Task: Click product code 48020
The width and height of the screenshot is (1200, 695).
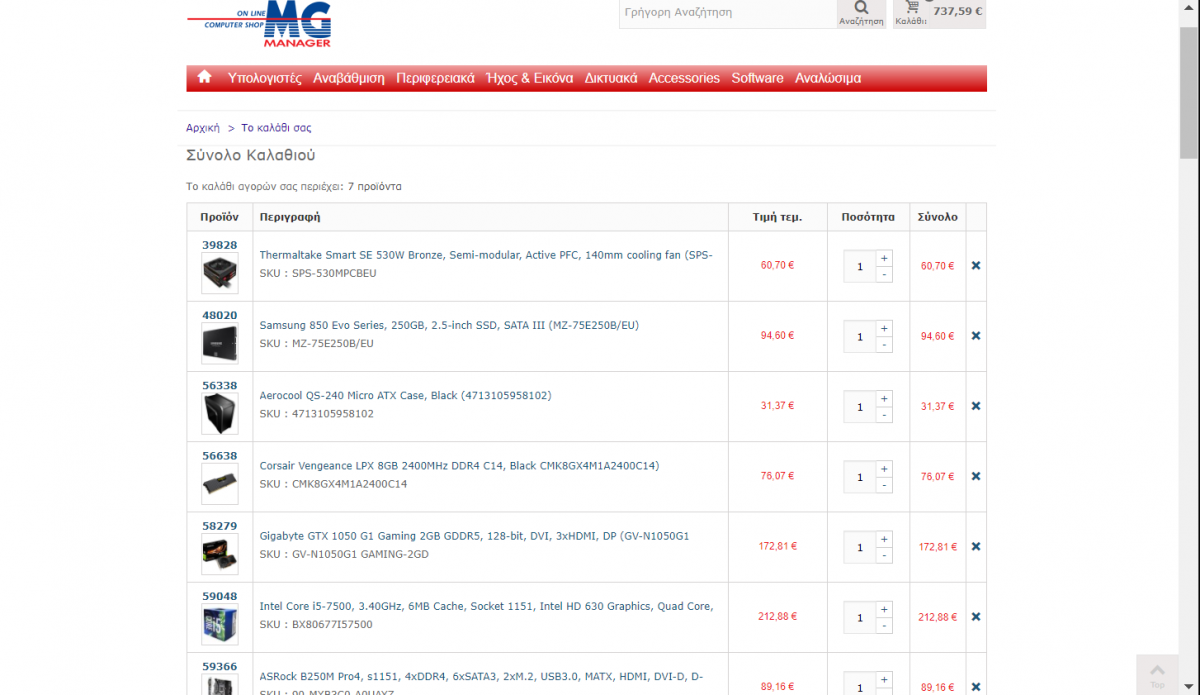Action: (x=220, y=315)
